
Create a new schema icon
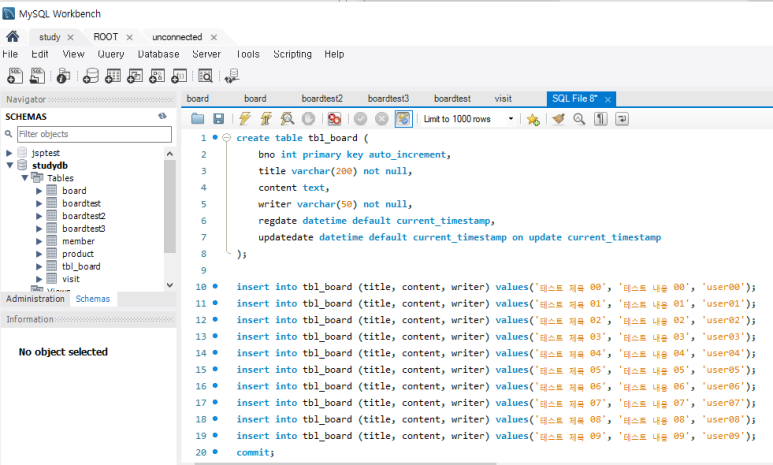tap(91, 75)
